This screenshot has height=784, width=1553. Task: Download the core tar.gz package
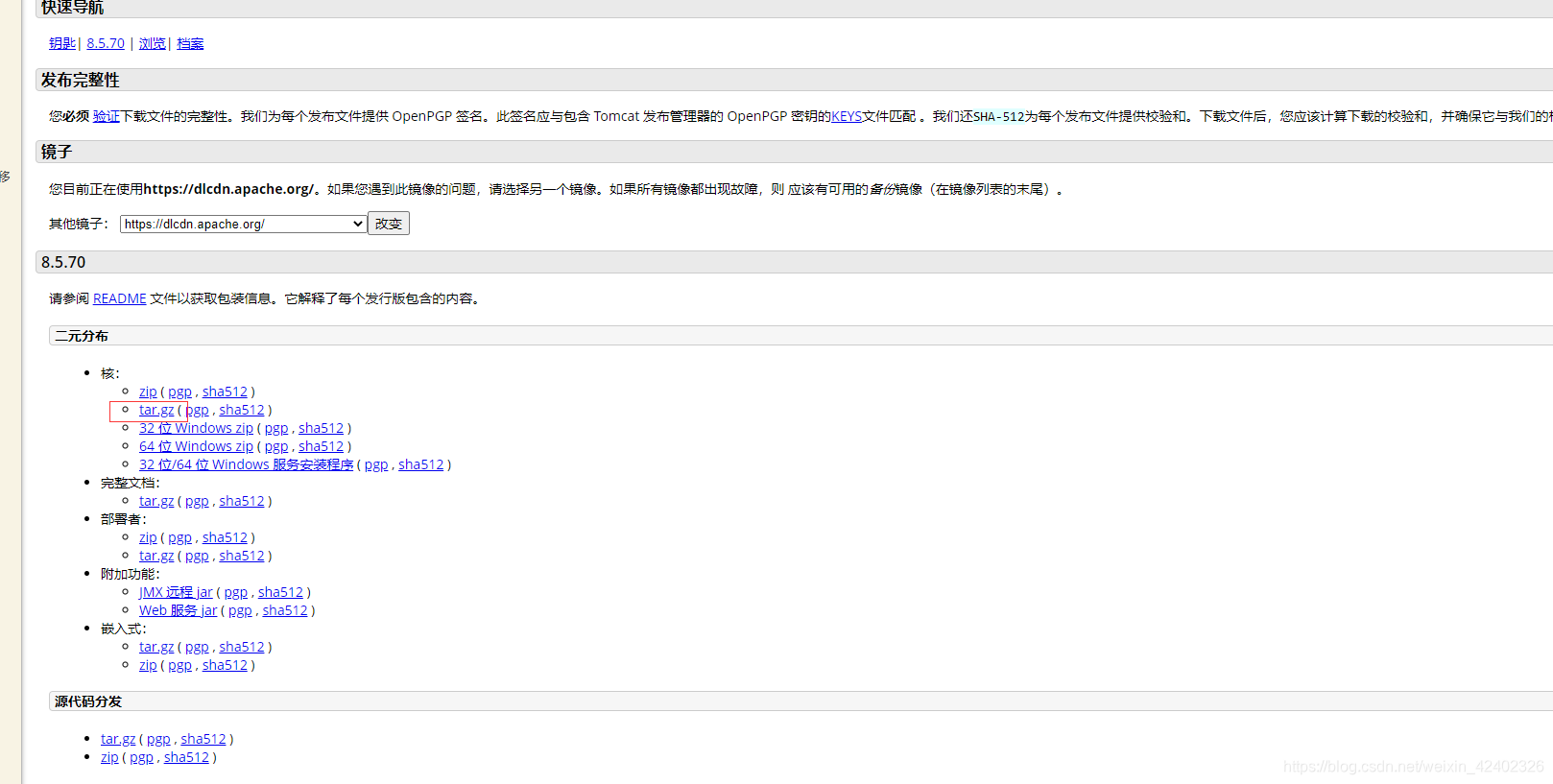click(156, 410)
